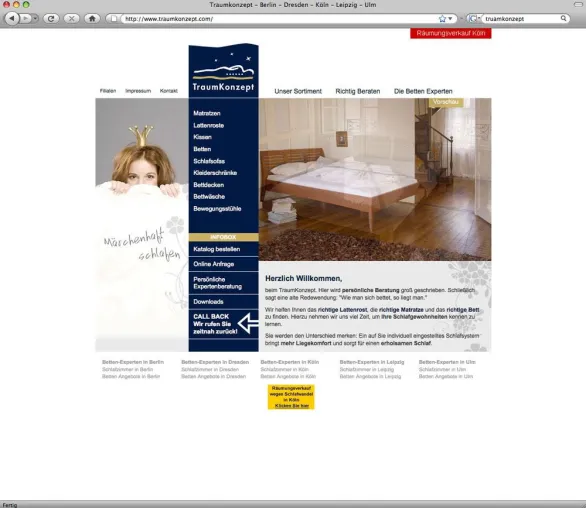586x508 pixels.
Task: Open Betten-Experten in Leipzig link
Action: point(372,362)
